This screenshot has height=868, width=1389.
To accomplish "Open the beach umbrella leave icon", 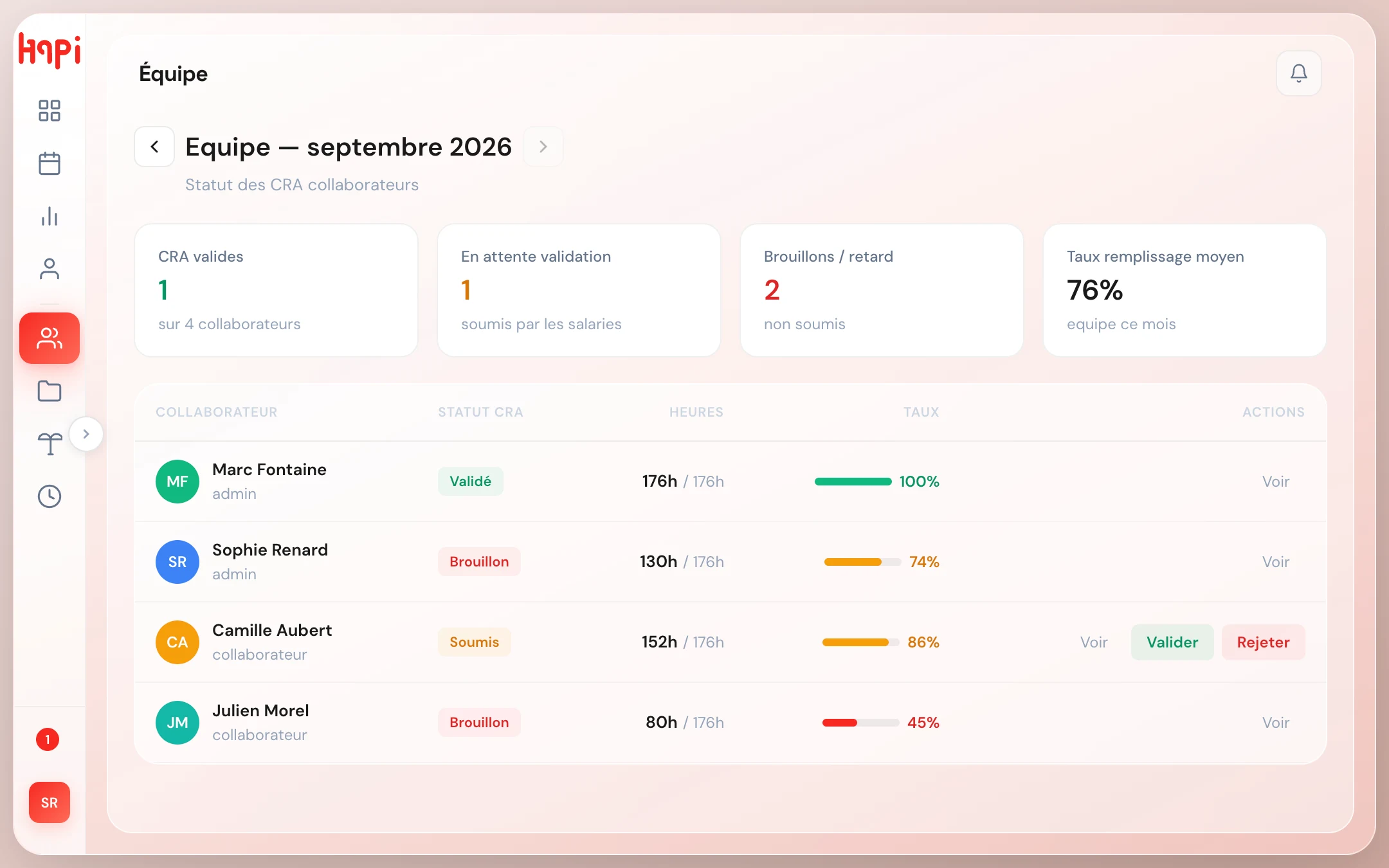I will 50,444.
